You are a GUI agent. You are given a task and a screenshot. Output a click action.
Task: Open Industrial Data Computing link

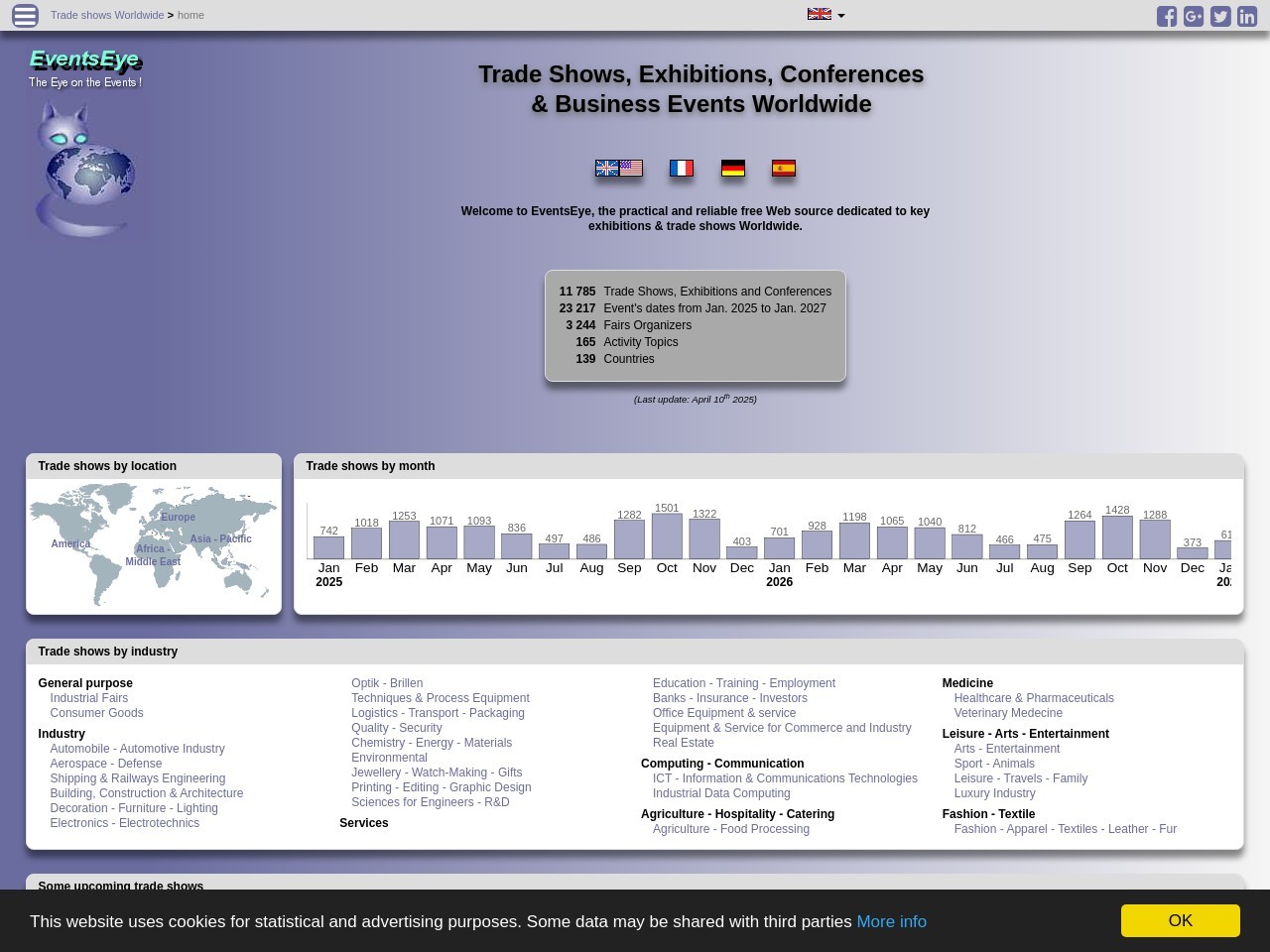pyautogui.click(x=721, y=793)
